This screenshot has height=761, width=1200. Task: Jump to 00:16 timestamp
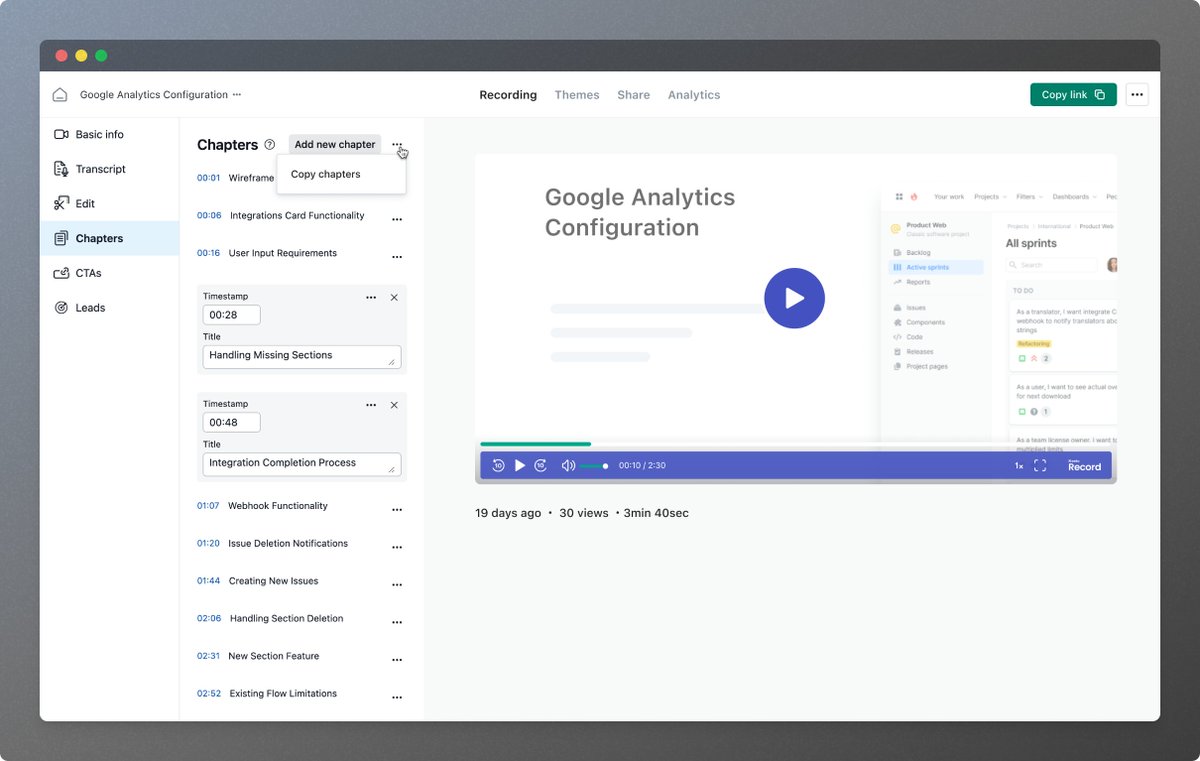pos(209,253)
